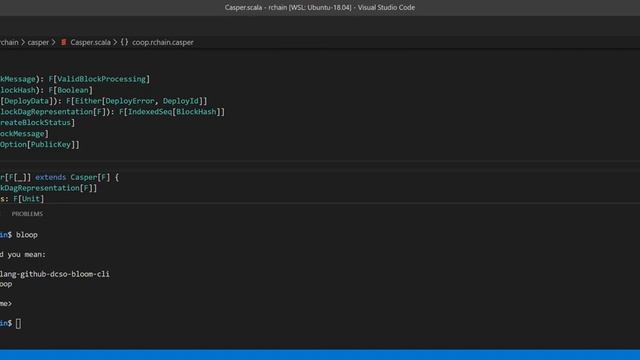This screenshot has width=640, height=360.
Task: Click the IndexedSeq type in code
Action: [x=150, y=111]
